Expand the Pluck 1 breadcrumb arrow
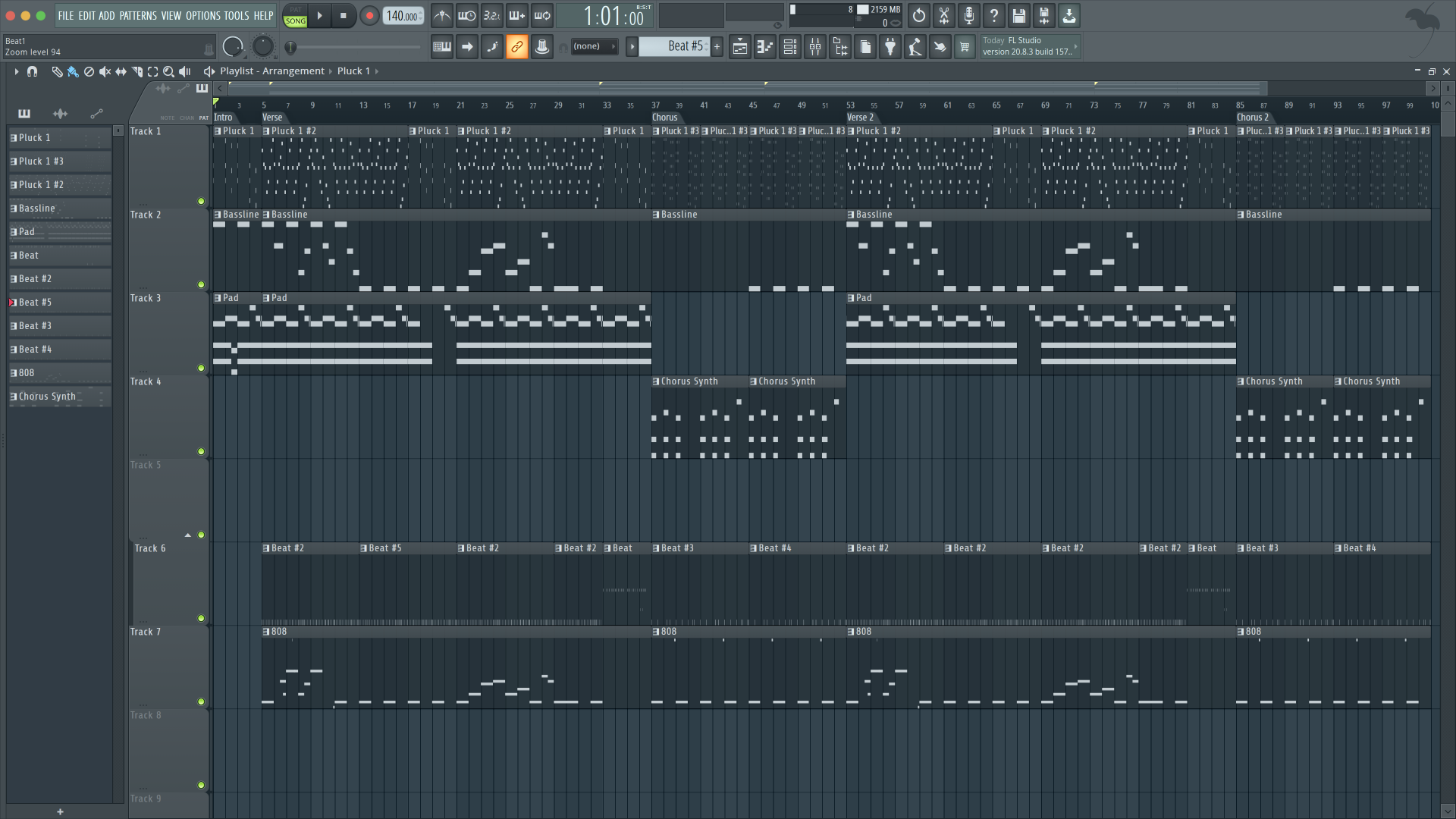 click(x=377, y=71)
